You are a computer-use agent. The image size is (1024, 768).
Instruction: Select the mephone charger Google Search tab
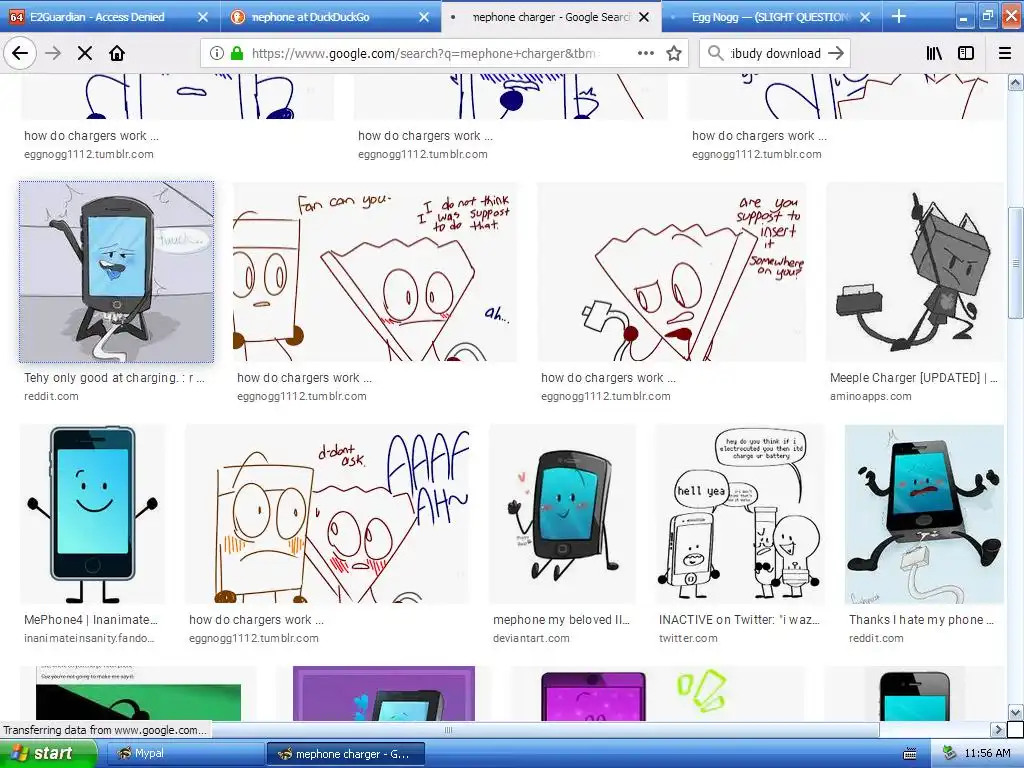tap(550, 17)
